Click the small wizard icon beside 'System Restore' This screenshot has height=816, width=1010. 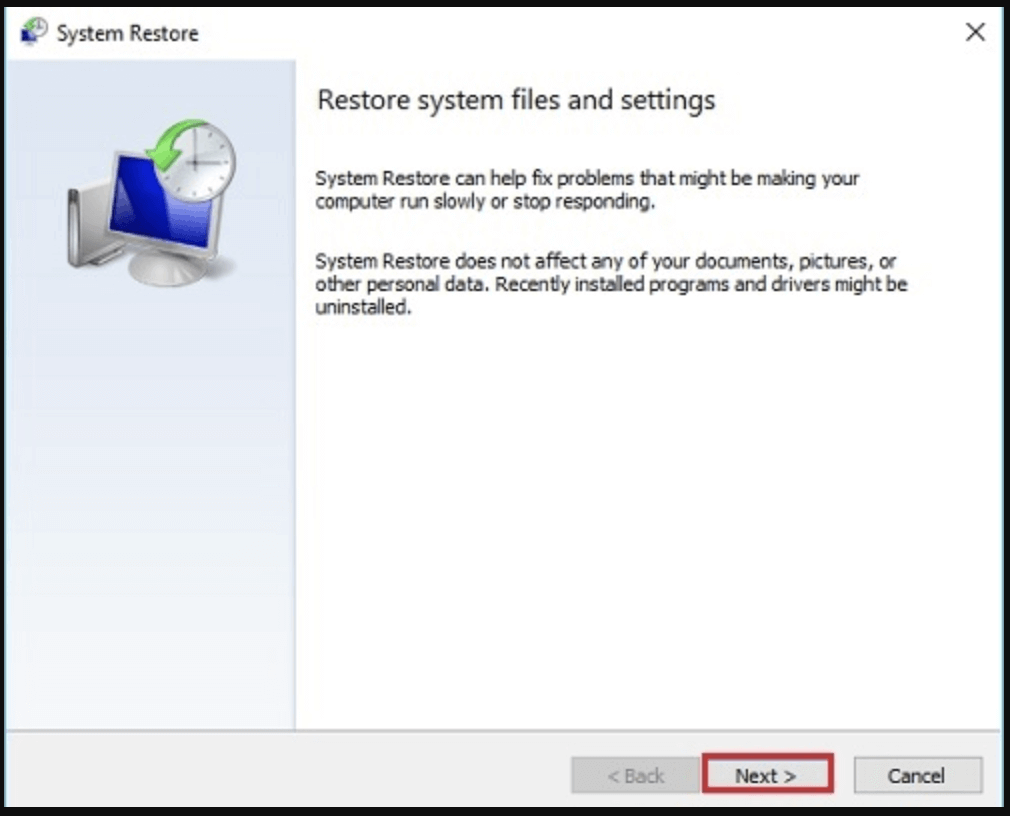pyautogui.click(x=32, y=31)
